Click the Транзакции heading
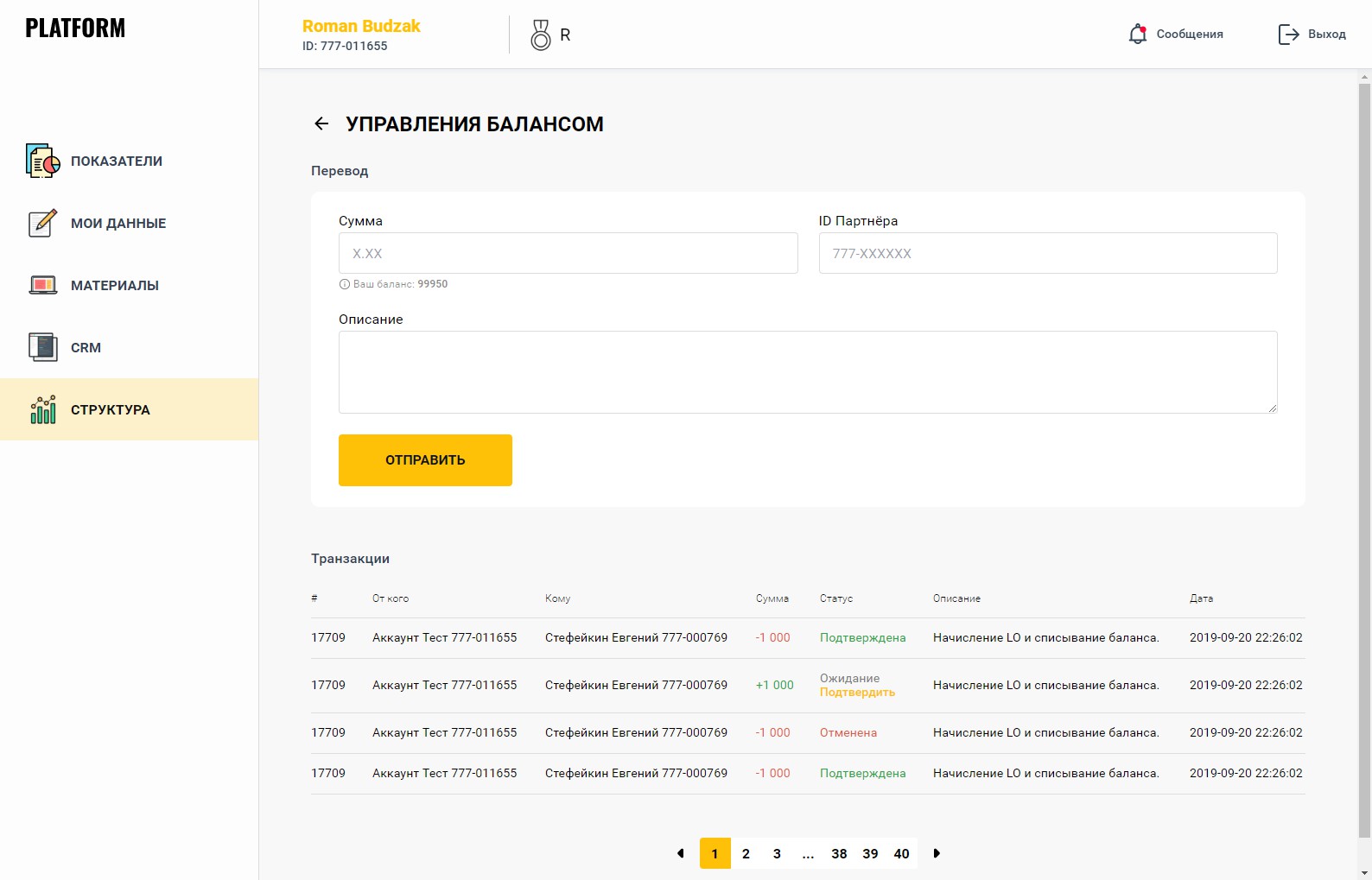The image size is (1372, 880). click(350, 559)
